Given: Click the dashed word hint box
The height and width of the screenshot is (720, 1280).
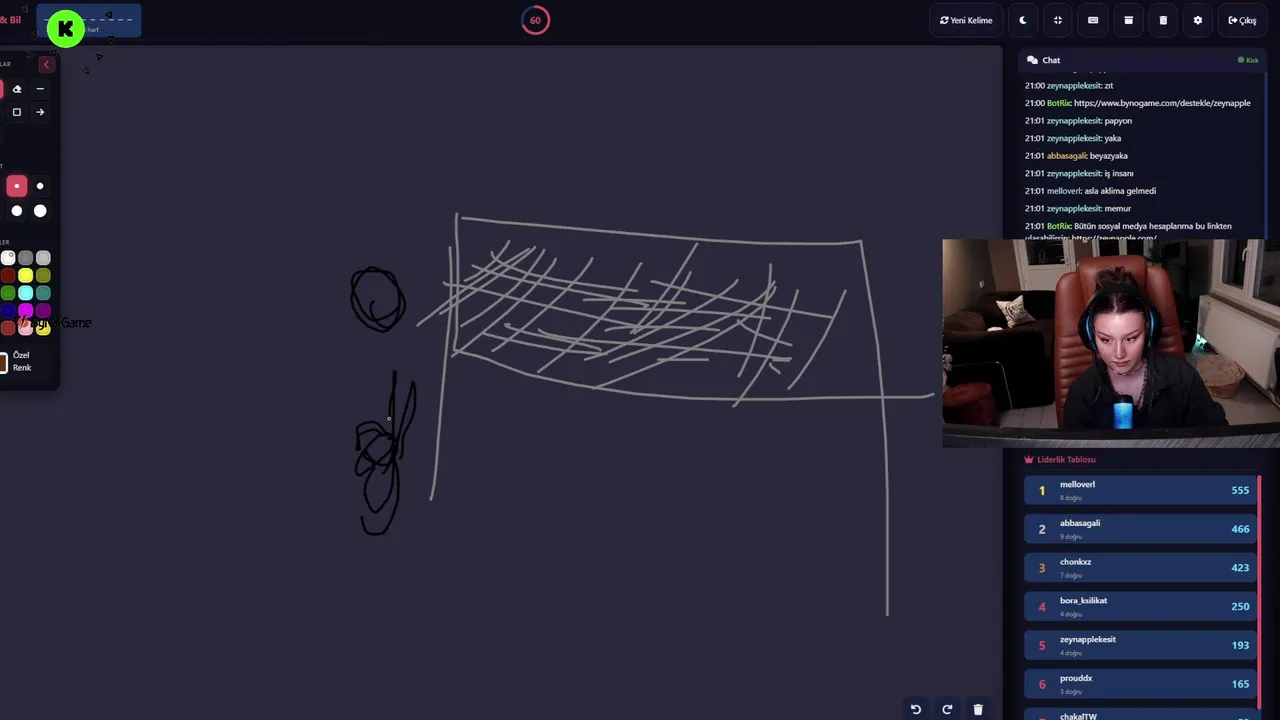Looking at the screenshot, I should click(89, 21).
